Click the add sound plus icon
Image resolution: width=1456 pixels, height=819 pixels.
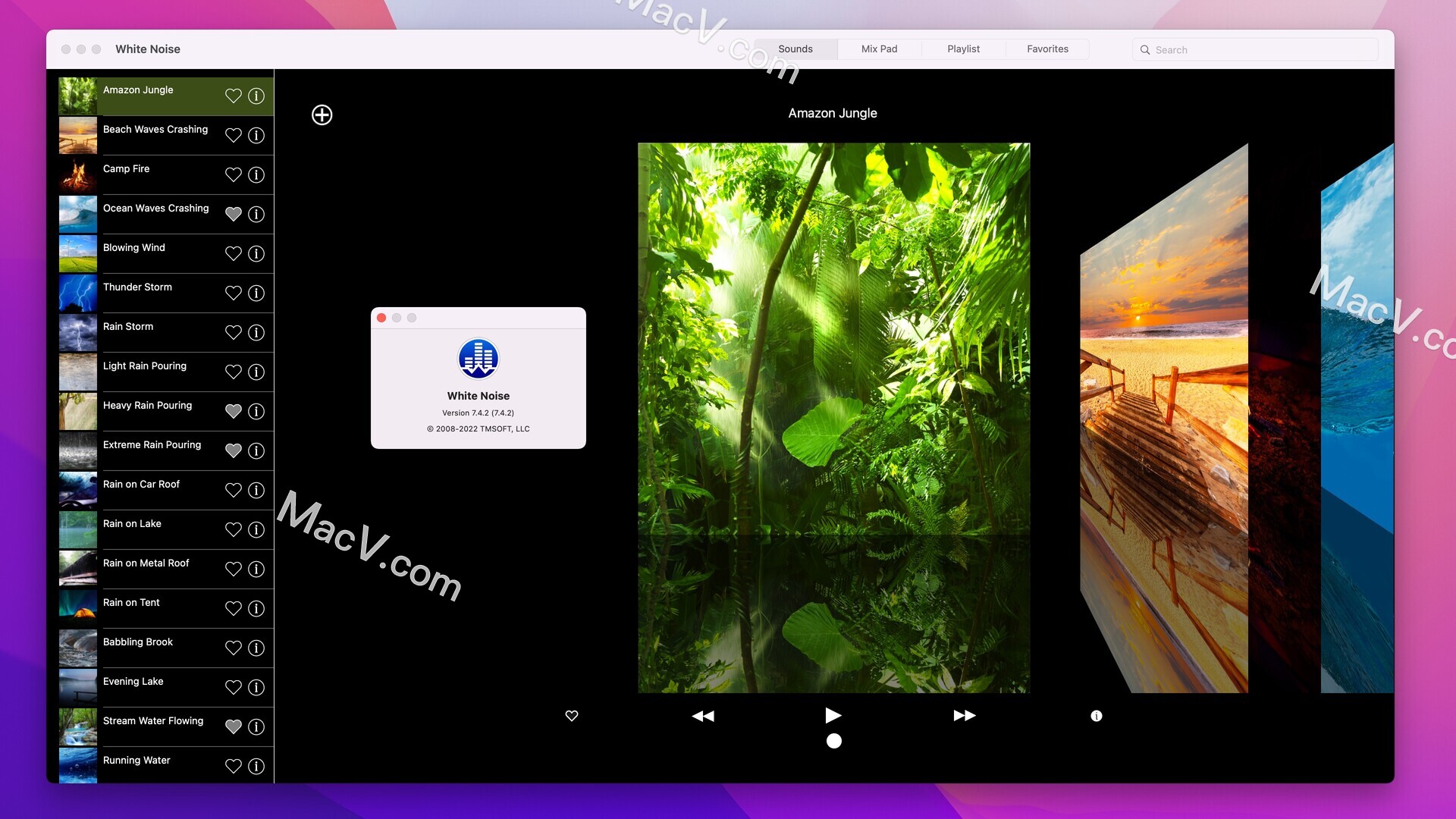coord(322,115)
